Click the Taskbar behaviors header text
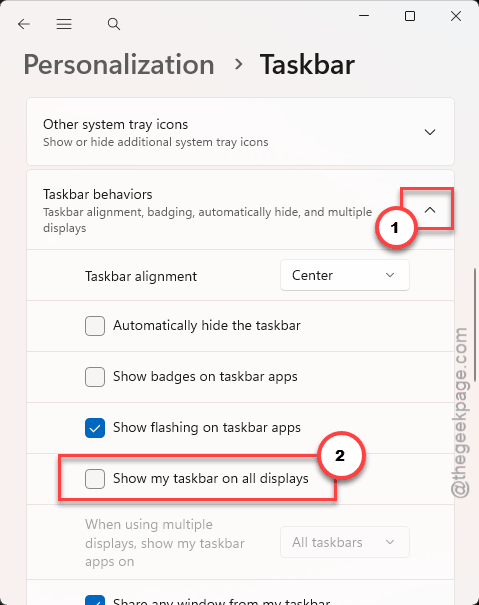 [98, 194]
